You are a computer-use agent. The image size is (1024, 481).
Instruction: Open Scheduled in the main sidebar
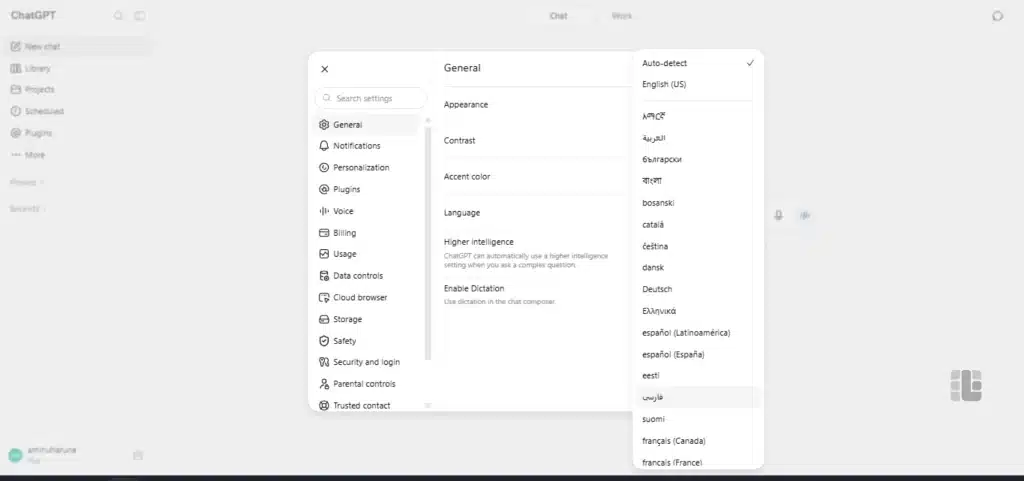coord(78,112)
